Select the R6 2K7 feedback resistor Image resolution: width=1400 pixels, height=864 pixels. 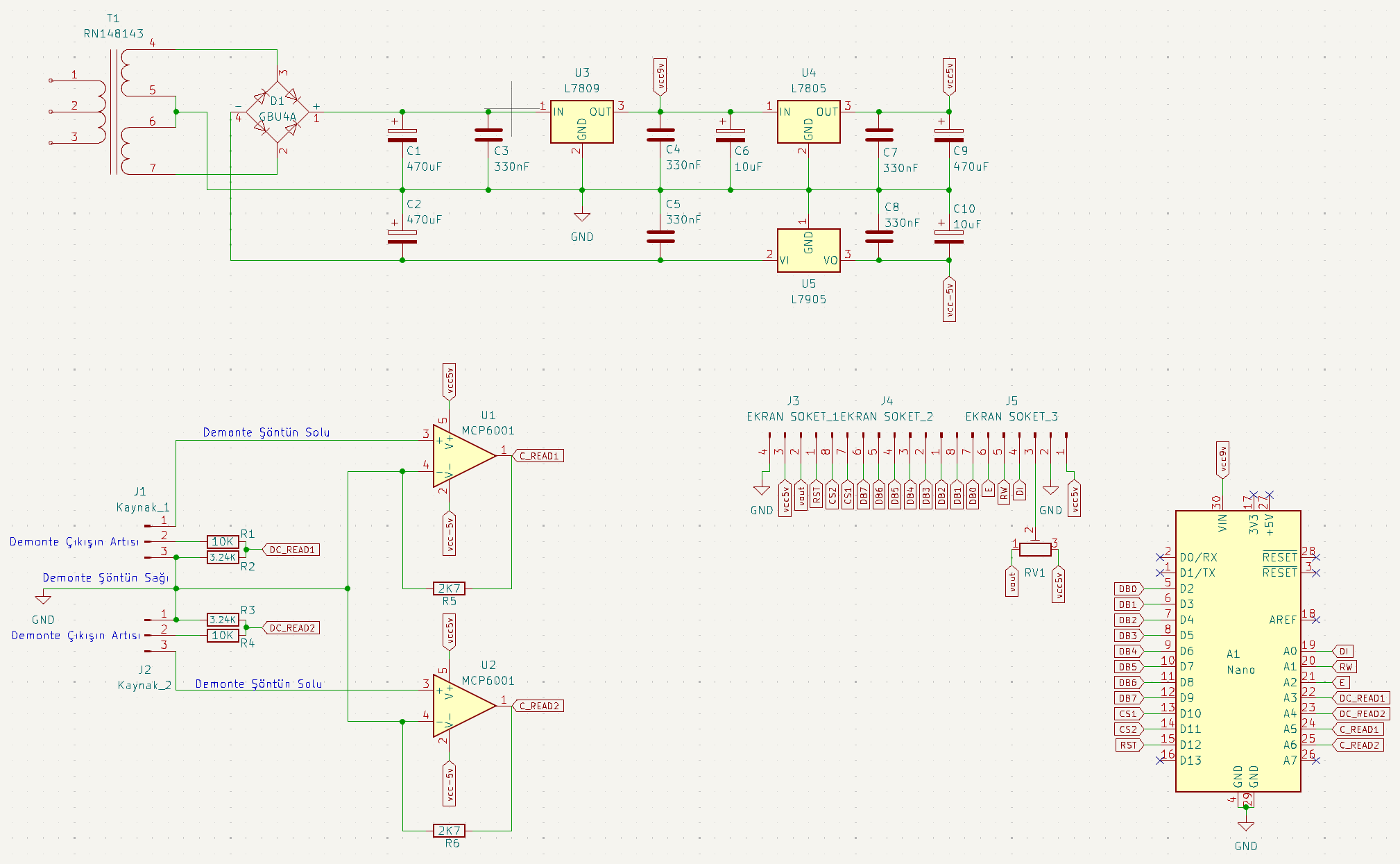coord(449,831)
